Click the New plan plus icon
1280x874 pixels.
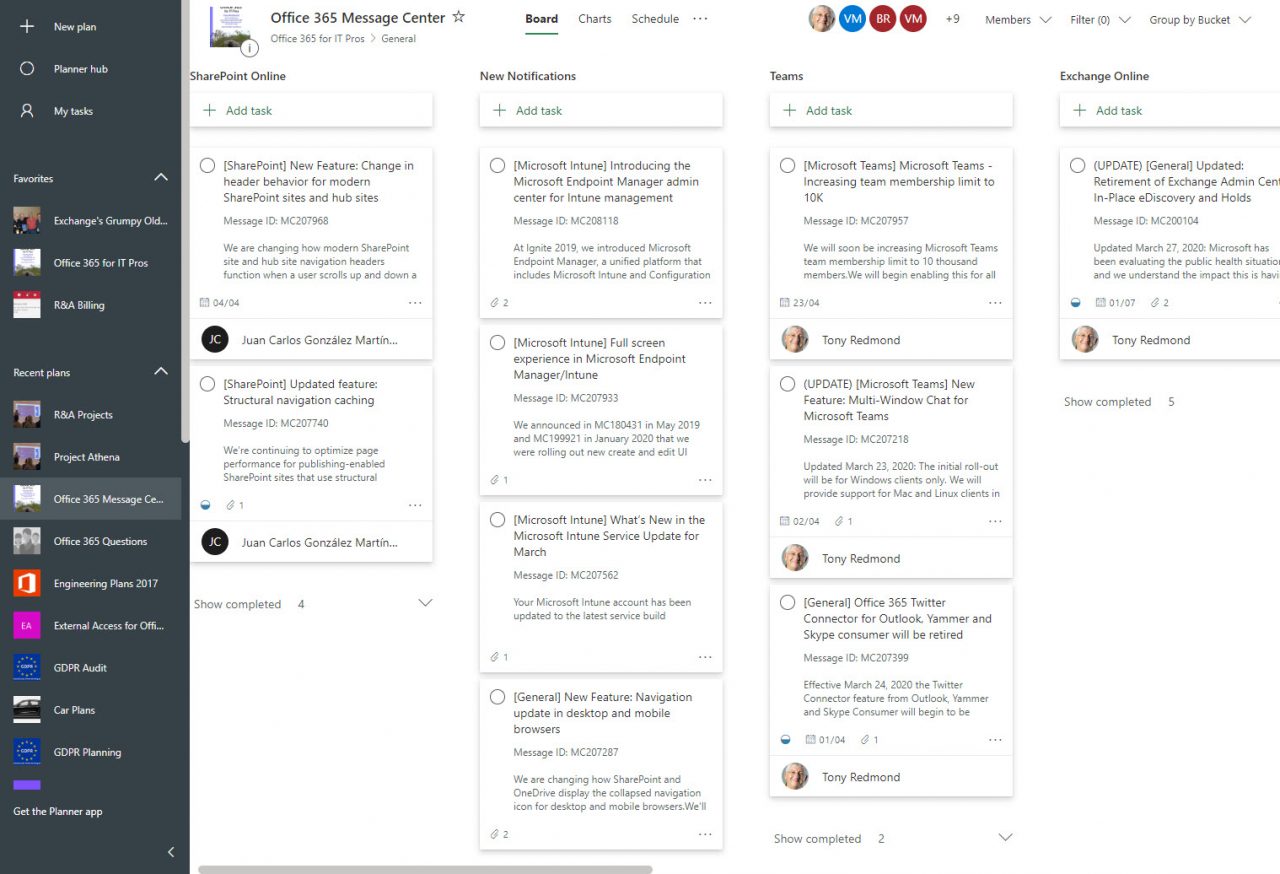click(27, 27)
